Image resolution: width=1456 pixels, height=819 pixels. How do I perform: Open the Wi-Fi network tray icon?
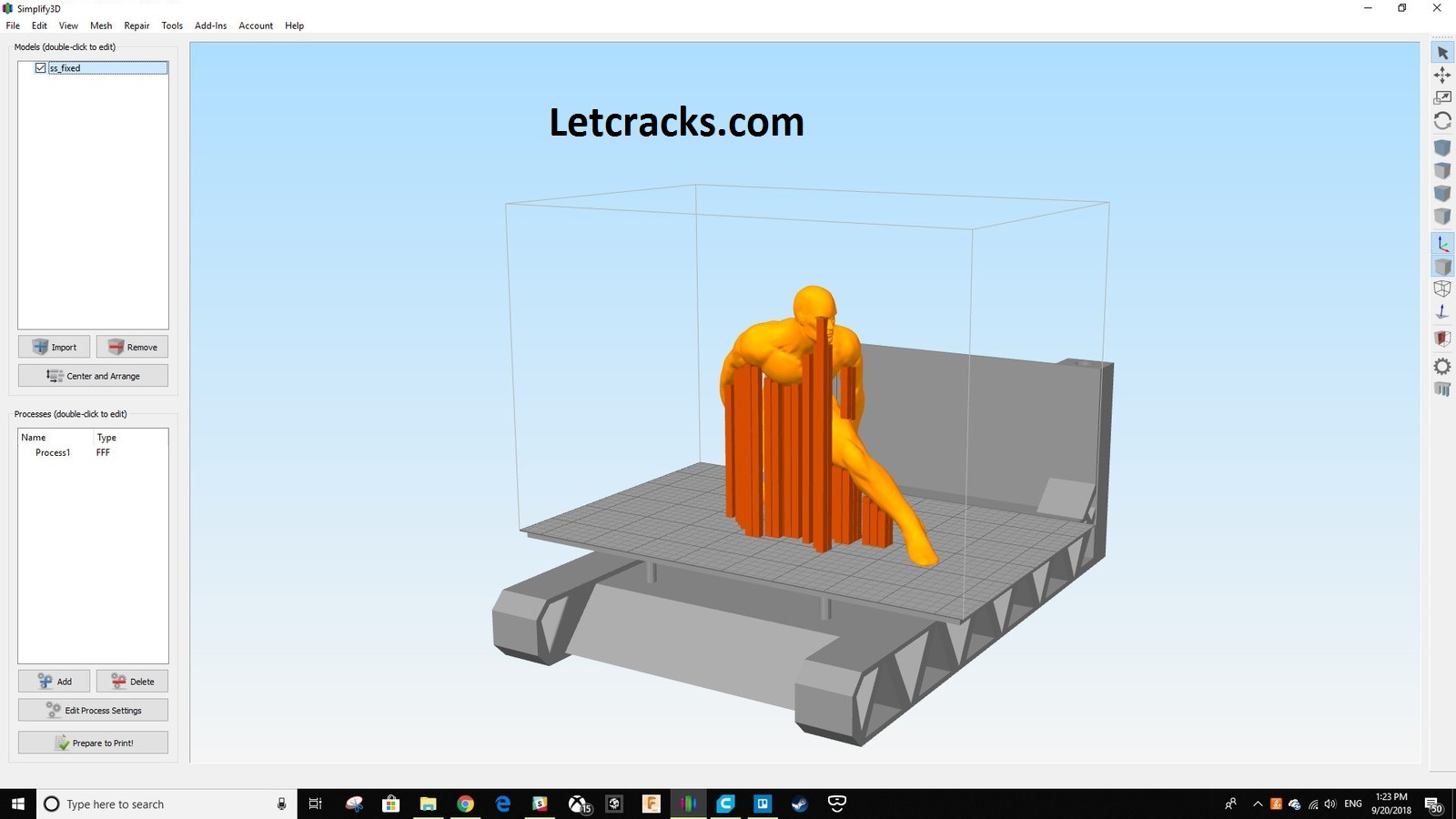pos(1312,804)
